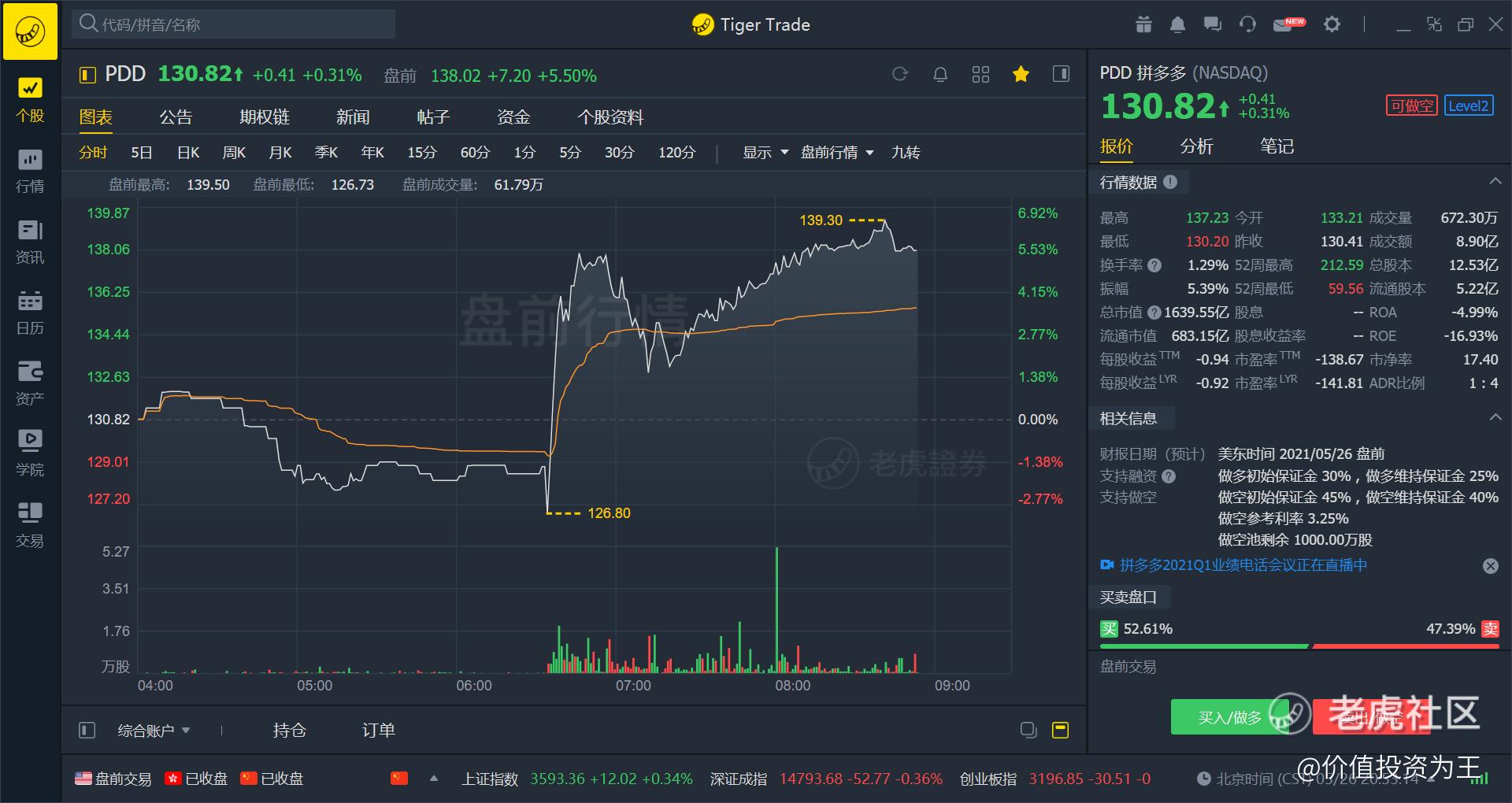Image resolution: width=1512 pixels, height=803 pixels.
Task: Select the 120分 chart period
Action: (x=677, y=153)
